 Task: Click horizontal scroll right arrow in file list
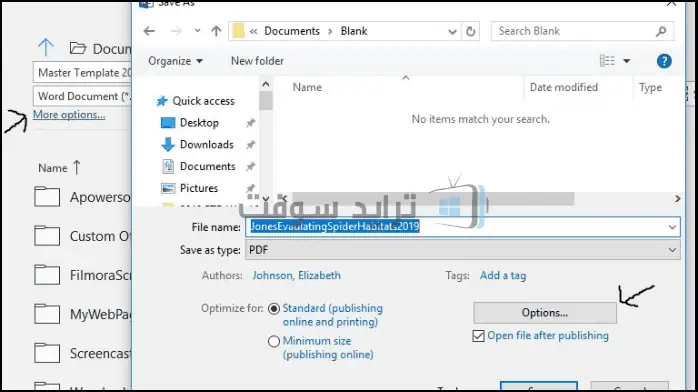[x=677, y=198]
